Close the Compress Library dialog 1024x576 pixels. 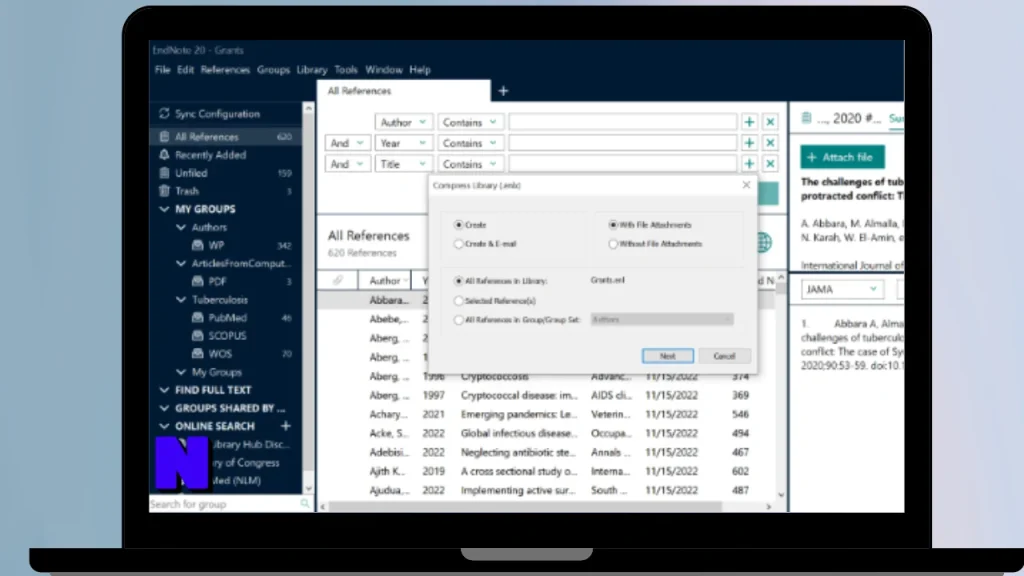tap(746, 185)
